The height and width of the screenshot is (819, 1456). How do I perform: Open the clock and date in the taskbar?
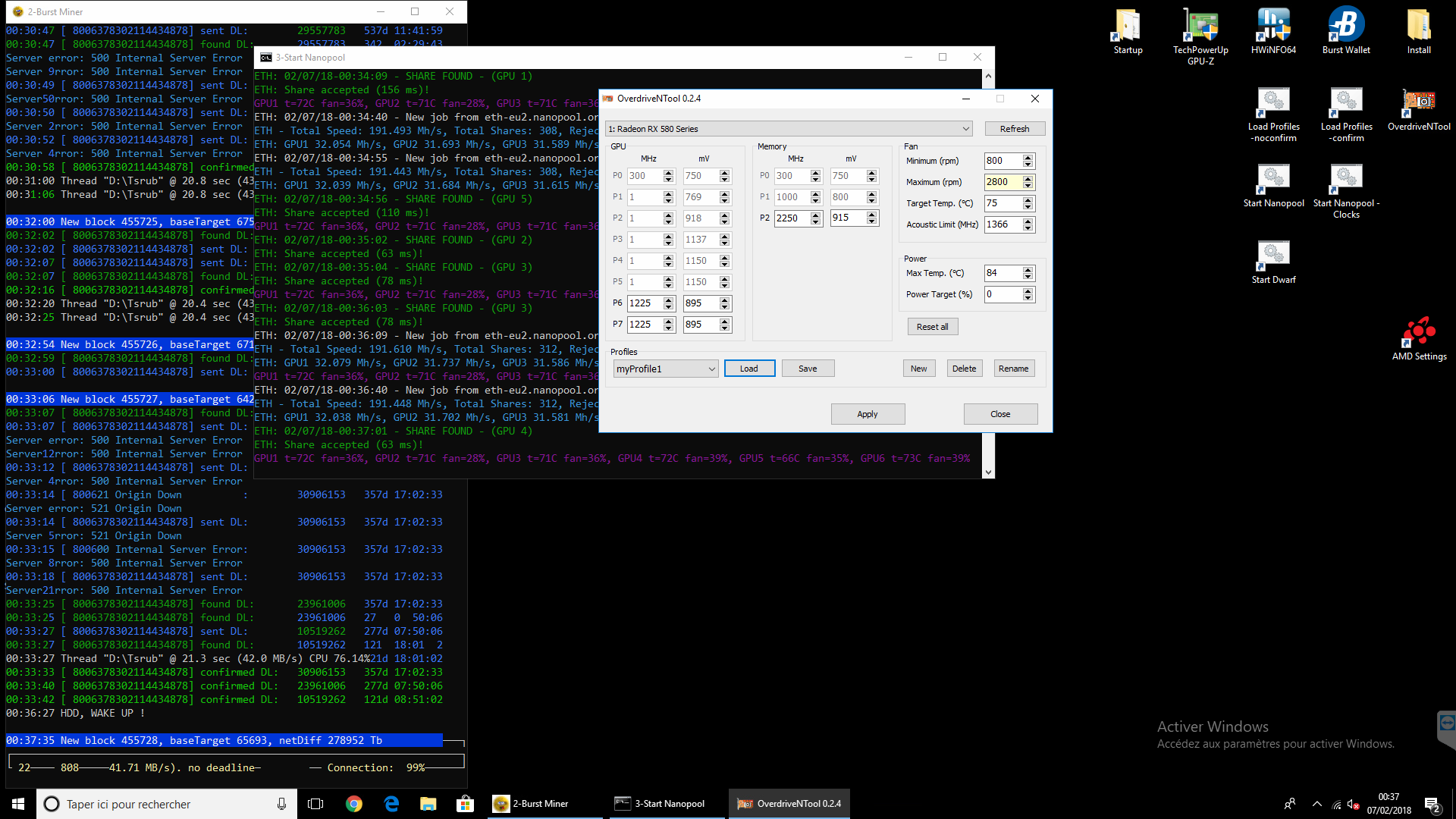(x=1389, y=804)
